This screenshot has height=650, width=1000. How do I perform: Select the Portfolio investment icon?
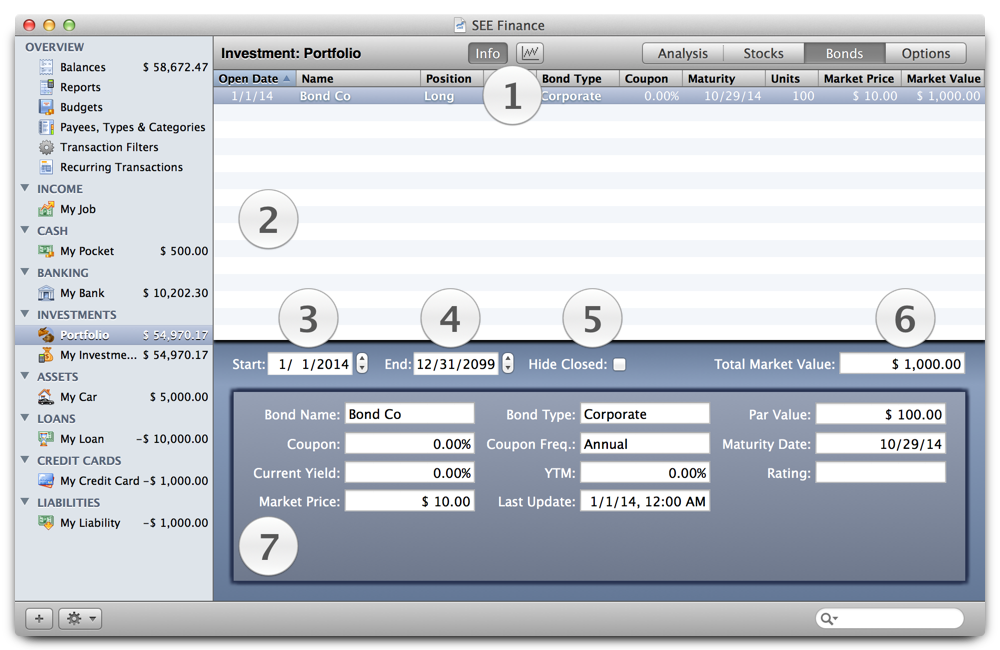(46, 334)
